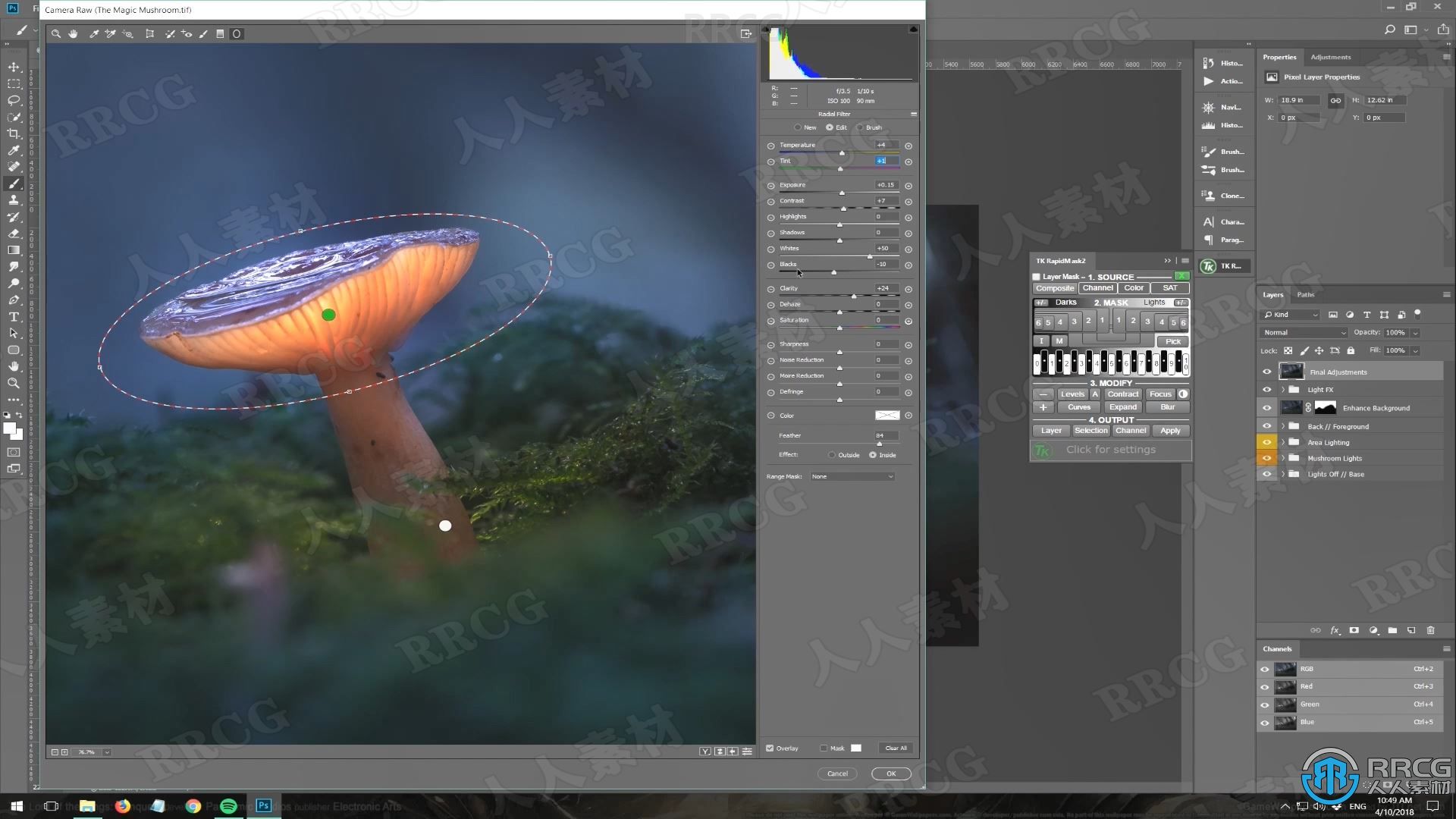
Task: Expand the Light FX layer group
Action: 1283,389
